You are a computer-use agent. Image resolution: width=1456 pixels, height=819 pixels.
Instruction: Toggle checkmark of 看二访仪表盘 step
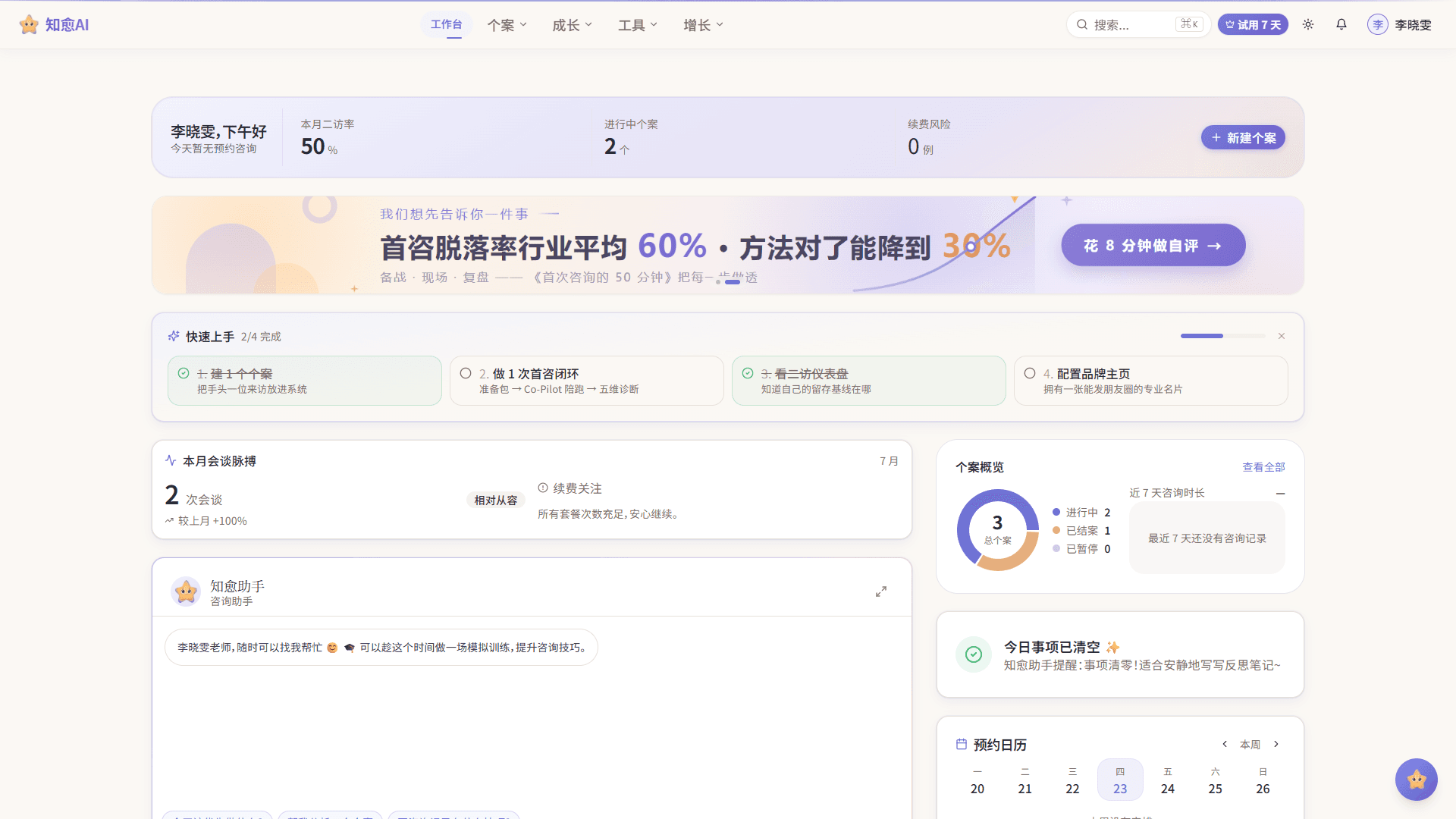[x=748, y=373]
